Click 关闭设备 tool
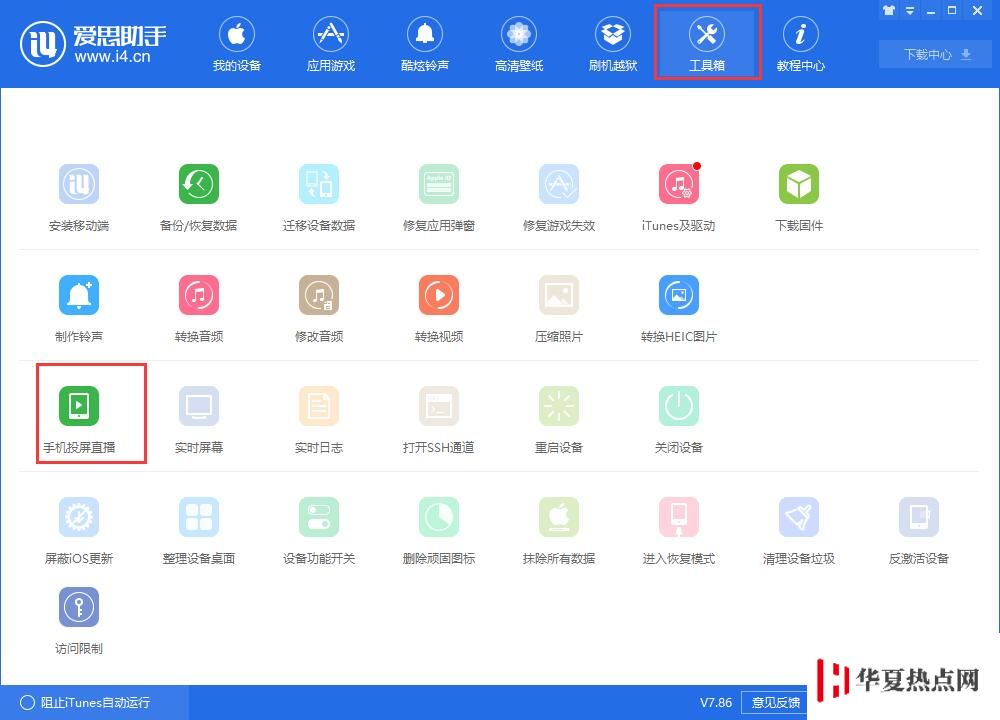The image size is (1000, 720). [679, 420]
